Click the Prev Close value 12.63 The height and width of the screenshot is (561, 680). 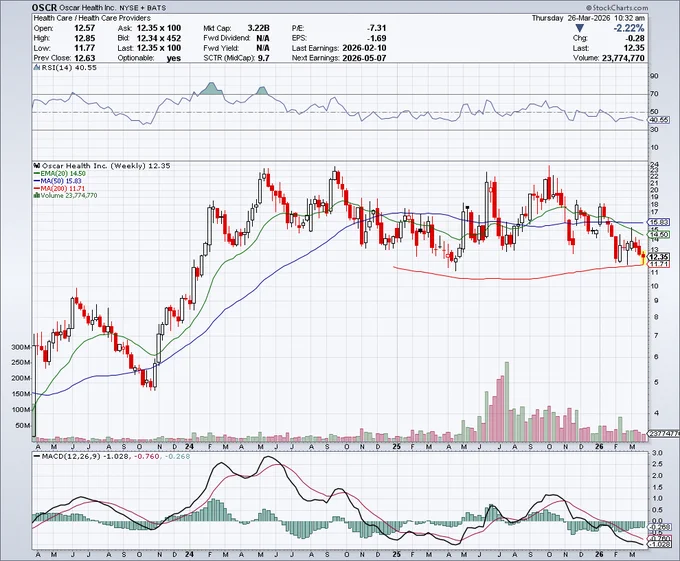[85, 58]
